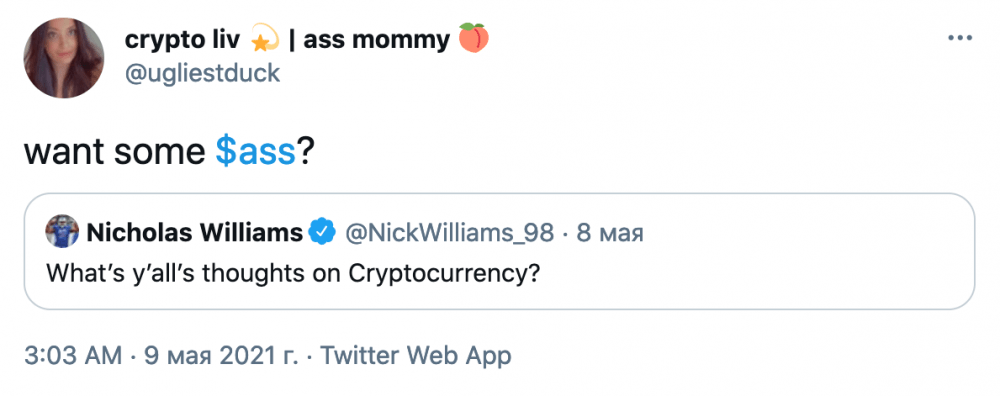Click Nicholas Williams' small avatar
Viewport: 1000px width, 396px height.
[x=62, y=231]
